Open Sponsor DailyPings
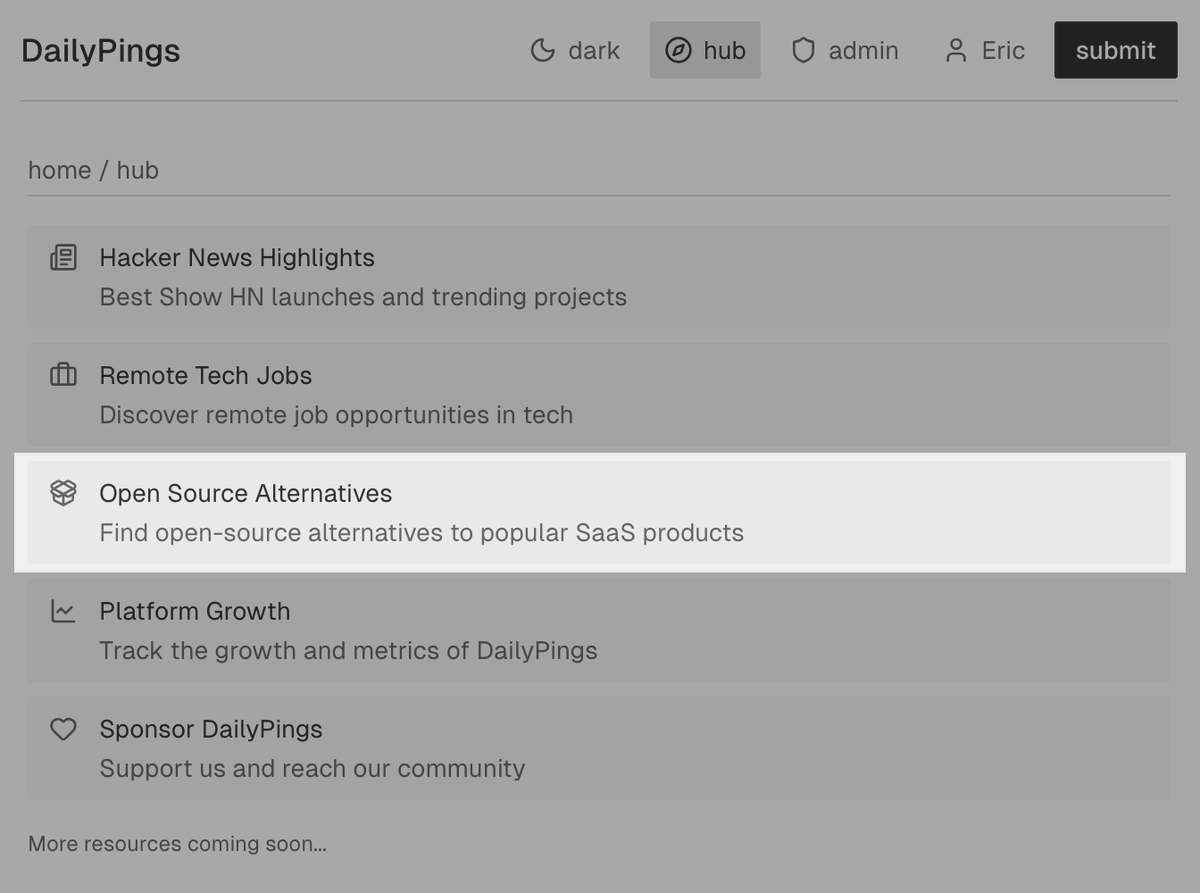Screen dimensions: 1200x893 [x=598, y=749]
